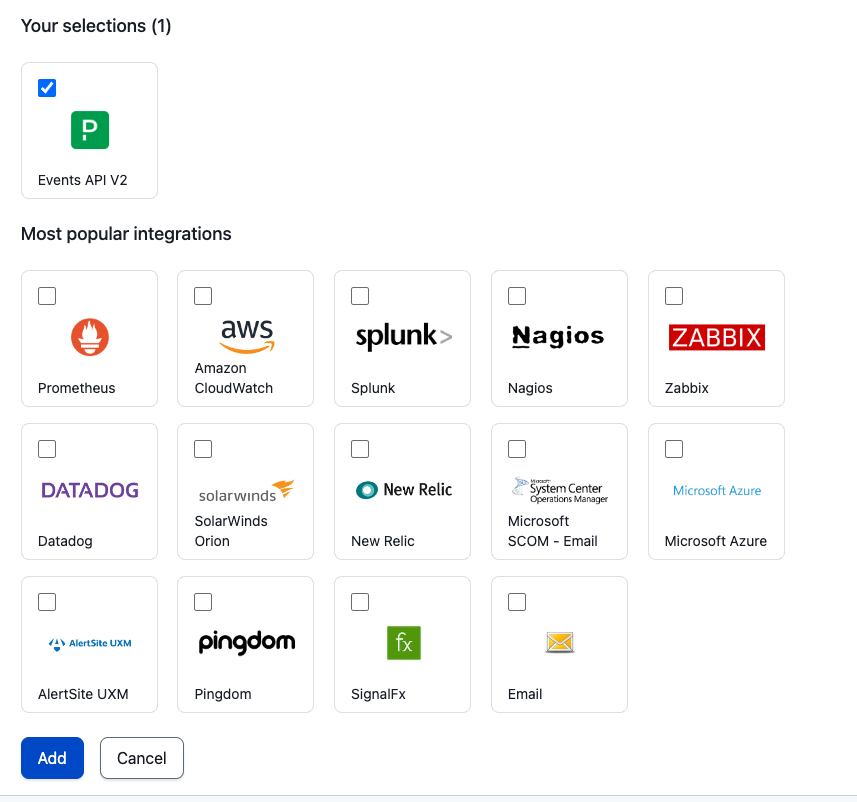Image resolution: width=857 pixels, height=802 pixels.
Task: Click the Email envelope icon
Action: click(560, 643)
